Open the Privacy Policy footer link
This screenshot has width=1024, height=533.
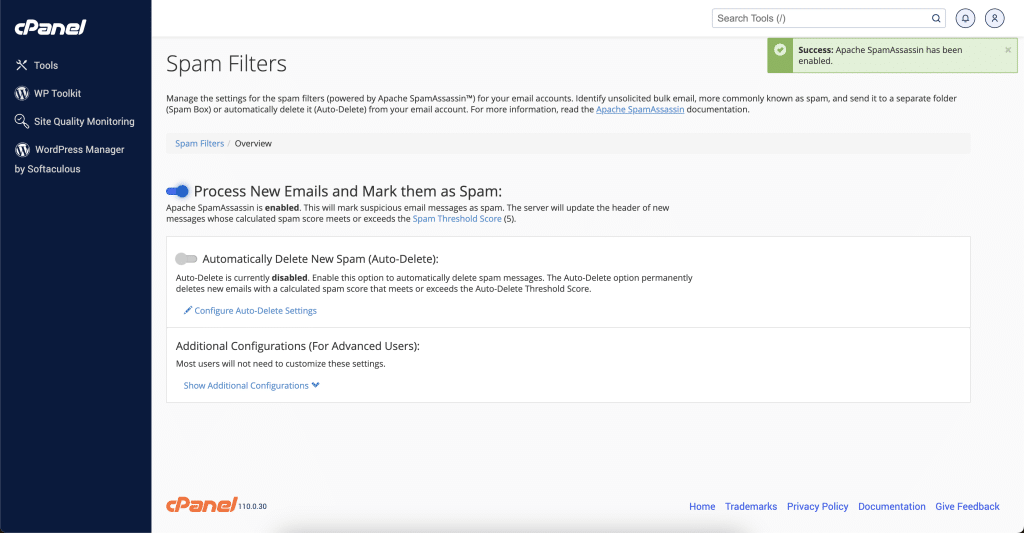(818, 507)
